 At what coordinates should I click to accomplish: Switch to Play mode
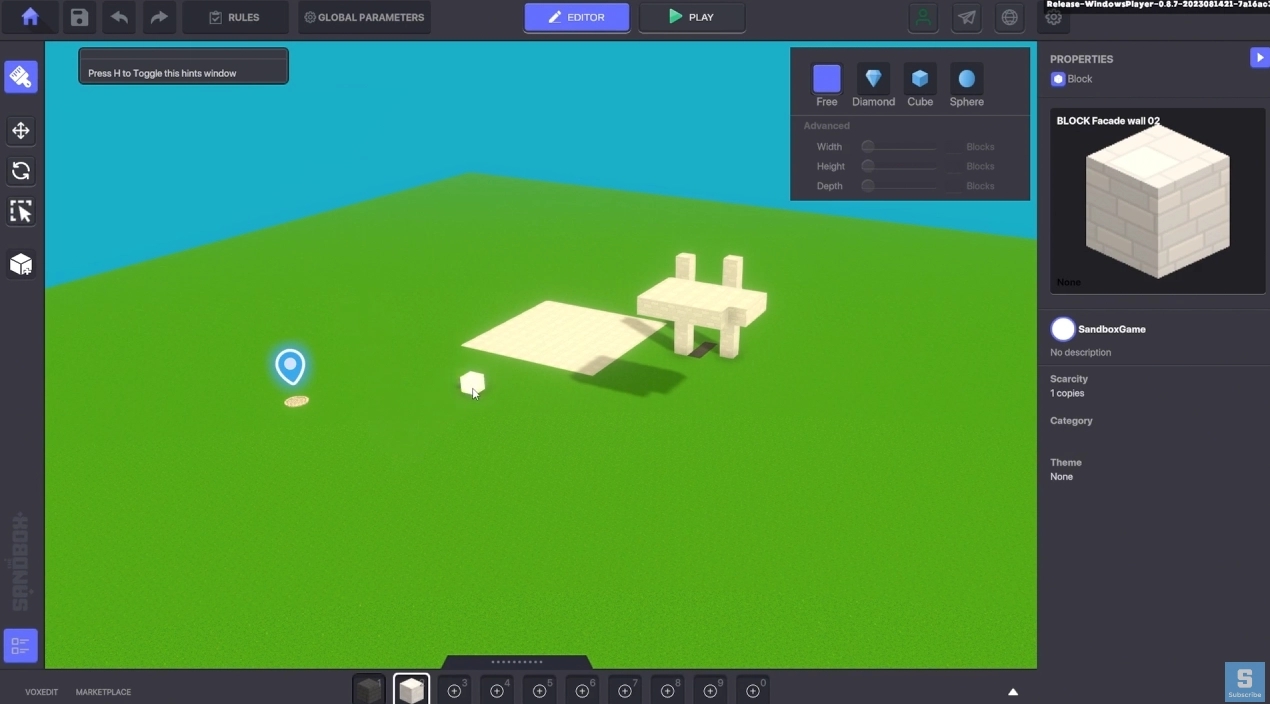(x=692, y=17)
